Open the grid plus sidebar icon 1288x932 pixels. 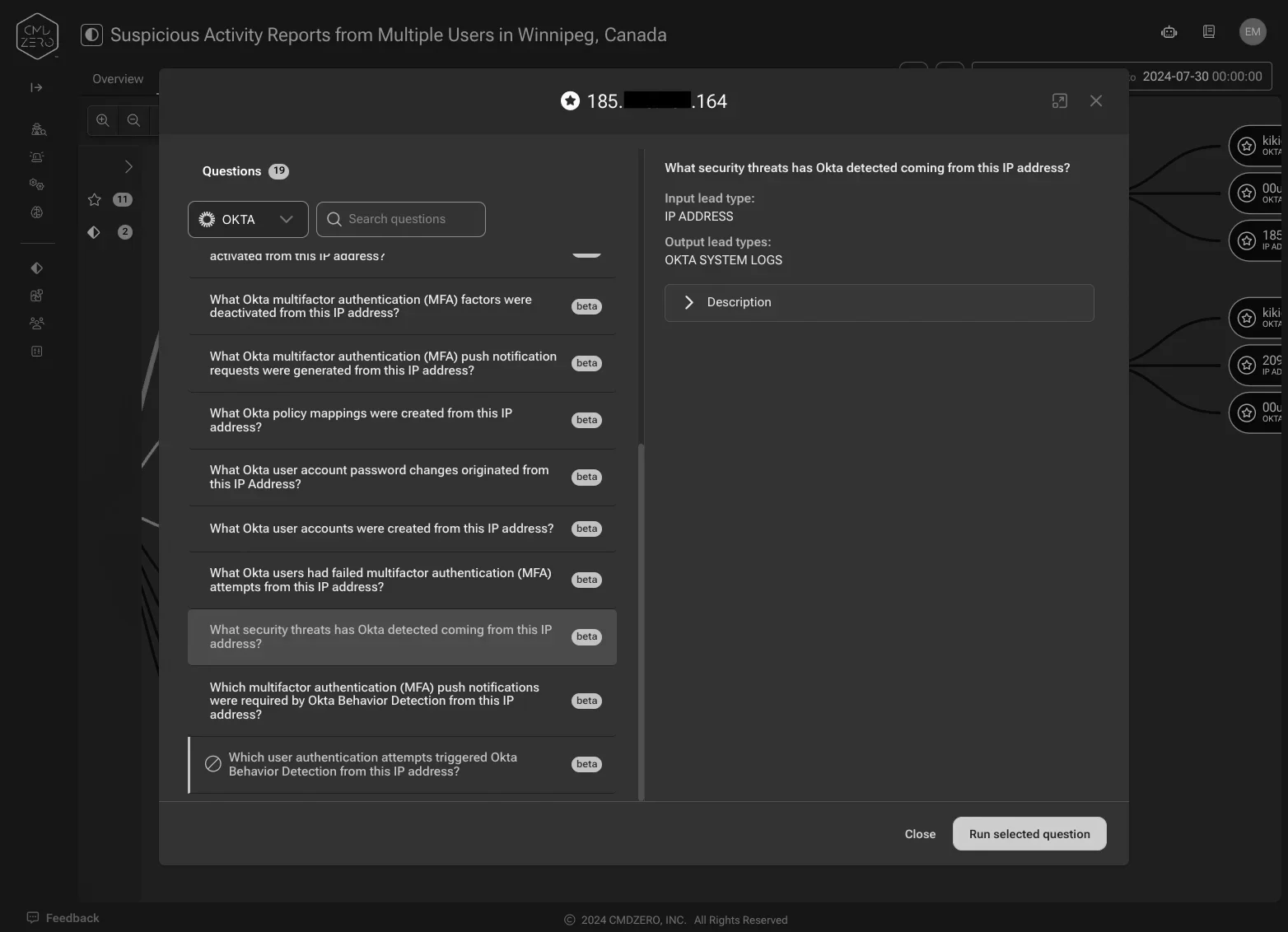pyautogui.click(x=36, y=296)
